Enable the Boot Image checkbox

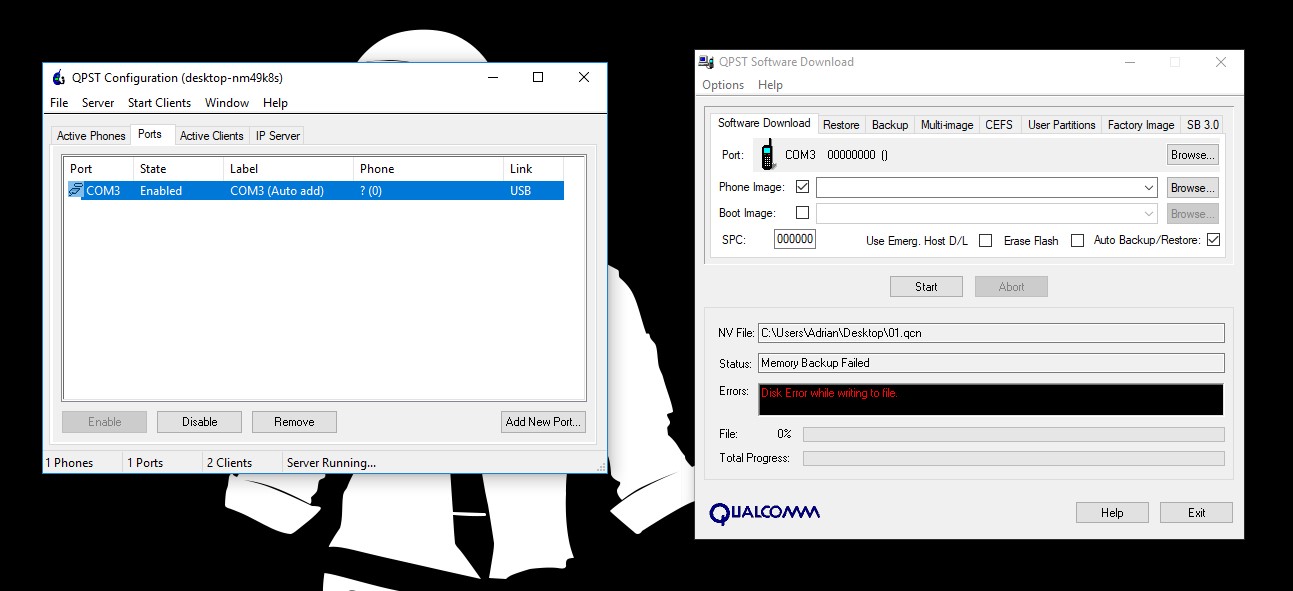click(x=802, y=213)
